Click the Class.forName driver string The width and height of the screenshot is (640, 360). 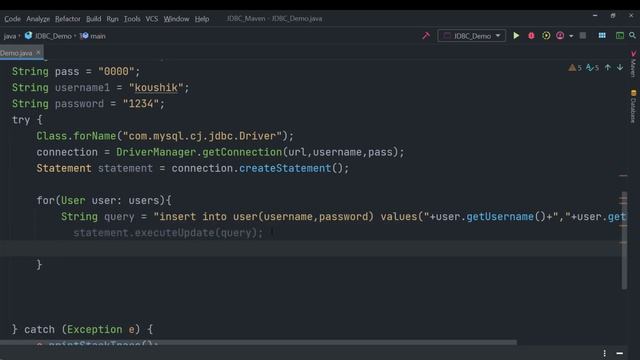(202, 136)
